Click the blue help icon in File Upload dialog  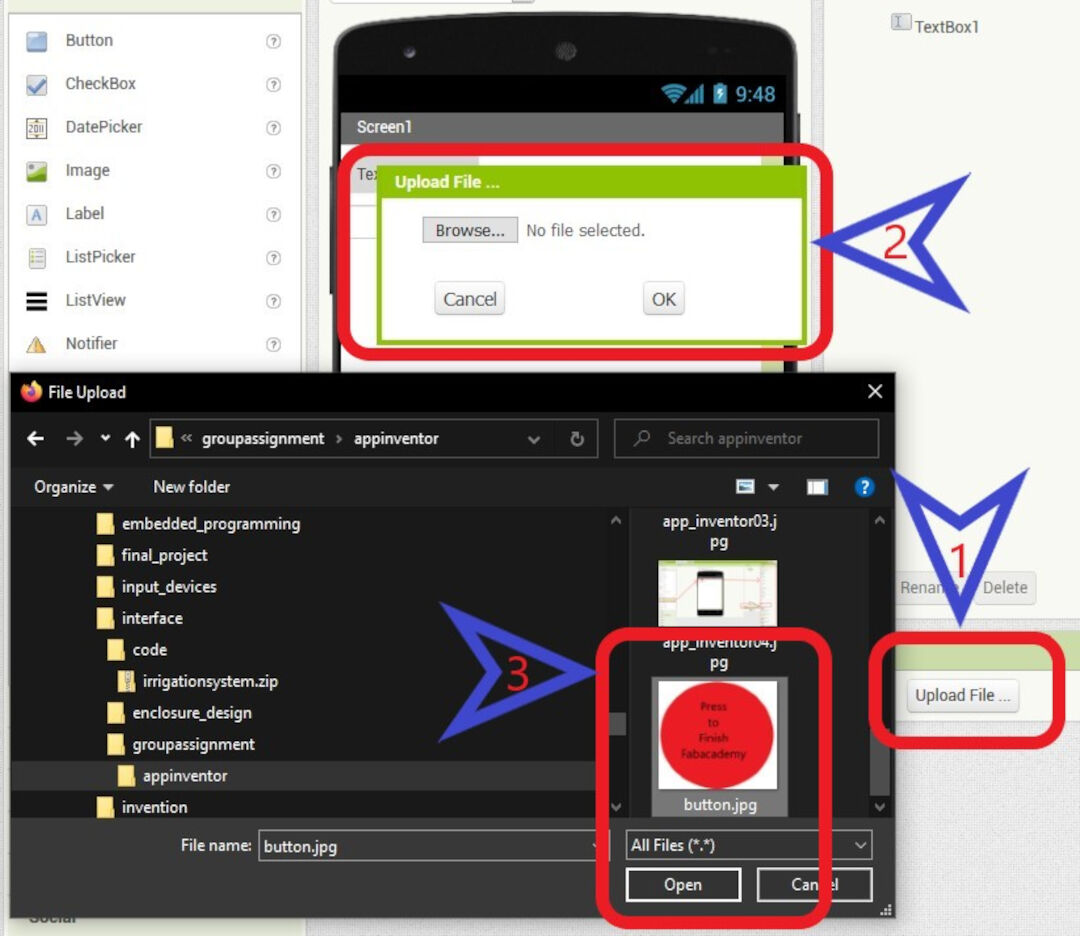(x=865, y=487)
